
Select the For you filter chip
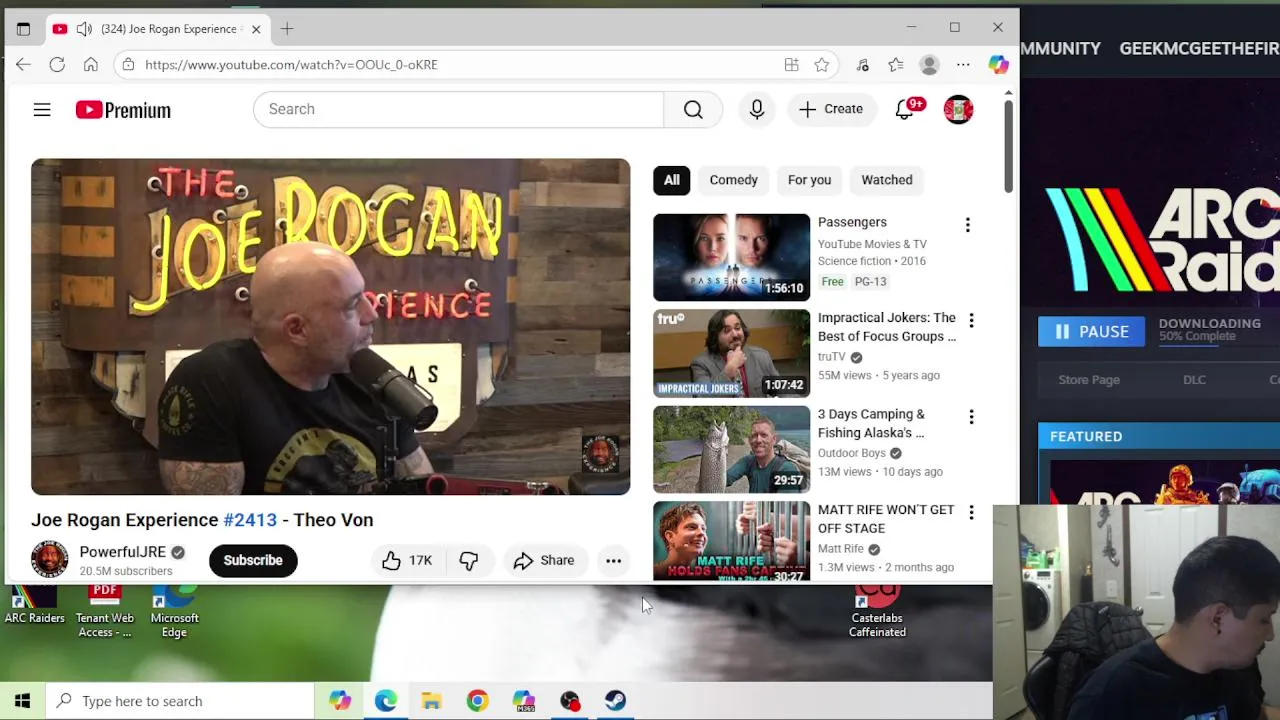pyautogui.click(x=809, y=180)
